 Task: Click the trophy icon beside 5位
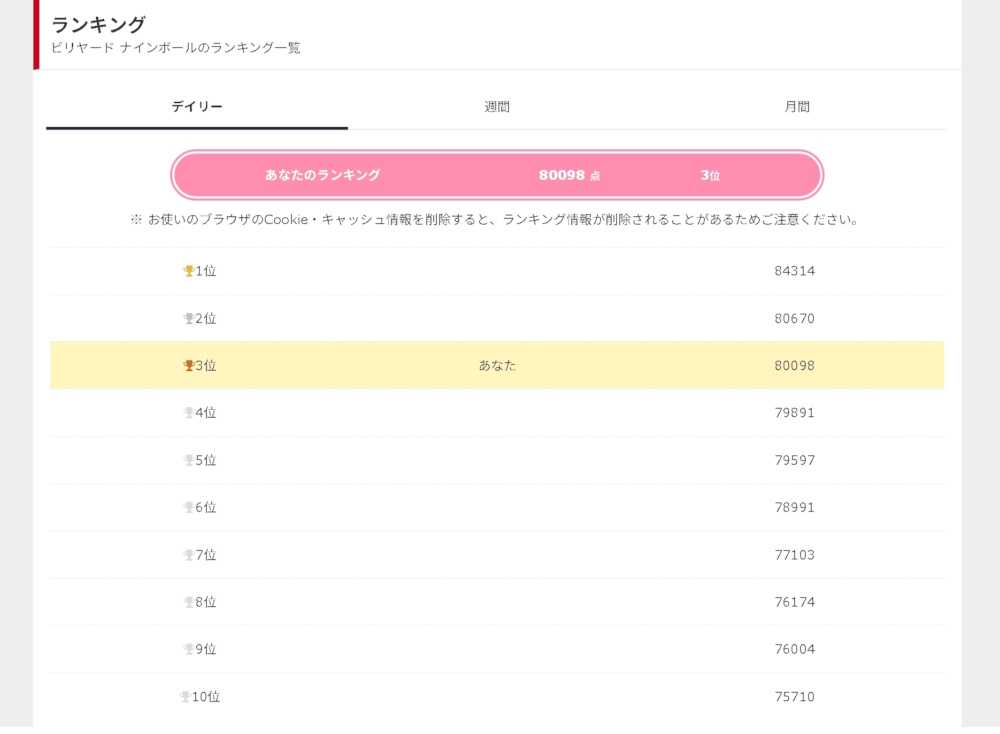(188, 461)
